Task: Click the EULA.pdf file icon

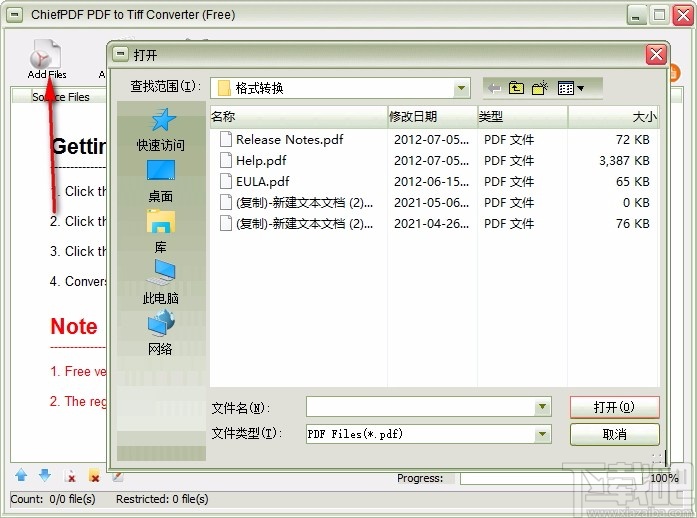Action: [x=226, y=181]
